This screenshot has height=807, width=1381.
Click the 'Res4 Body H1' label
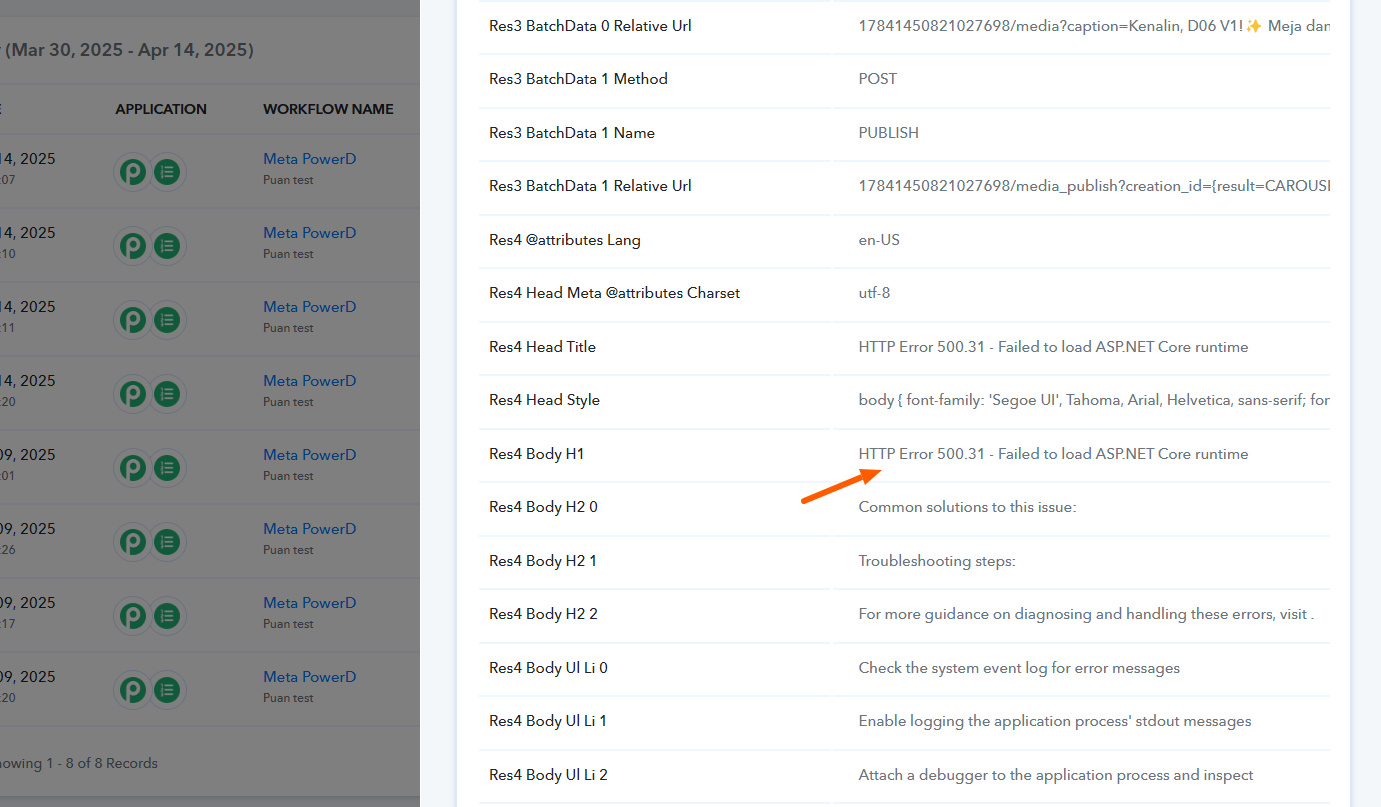click(536, 454)
